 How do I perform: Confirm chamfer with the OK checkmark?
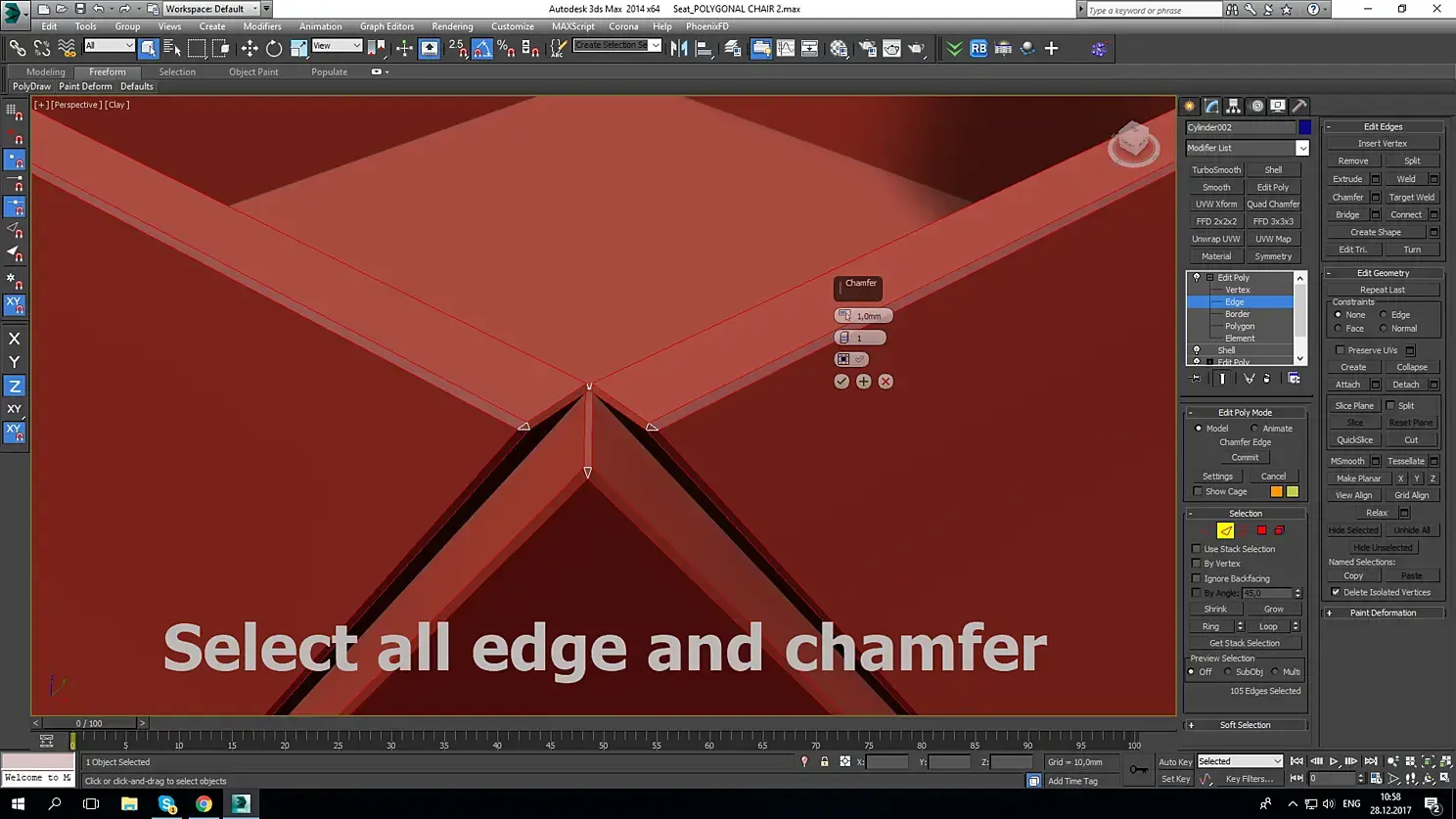point(842,382)
